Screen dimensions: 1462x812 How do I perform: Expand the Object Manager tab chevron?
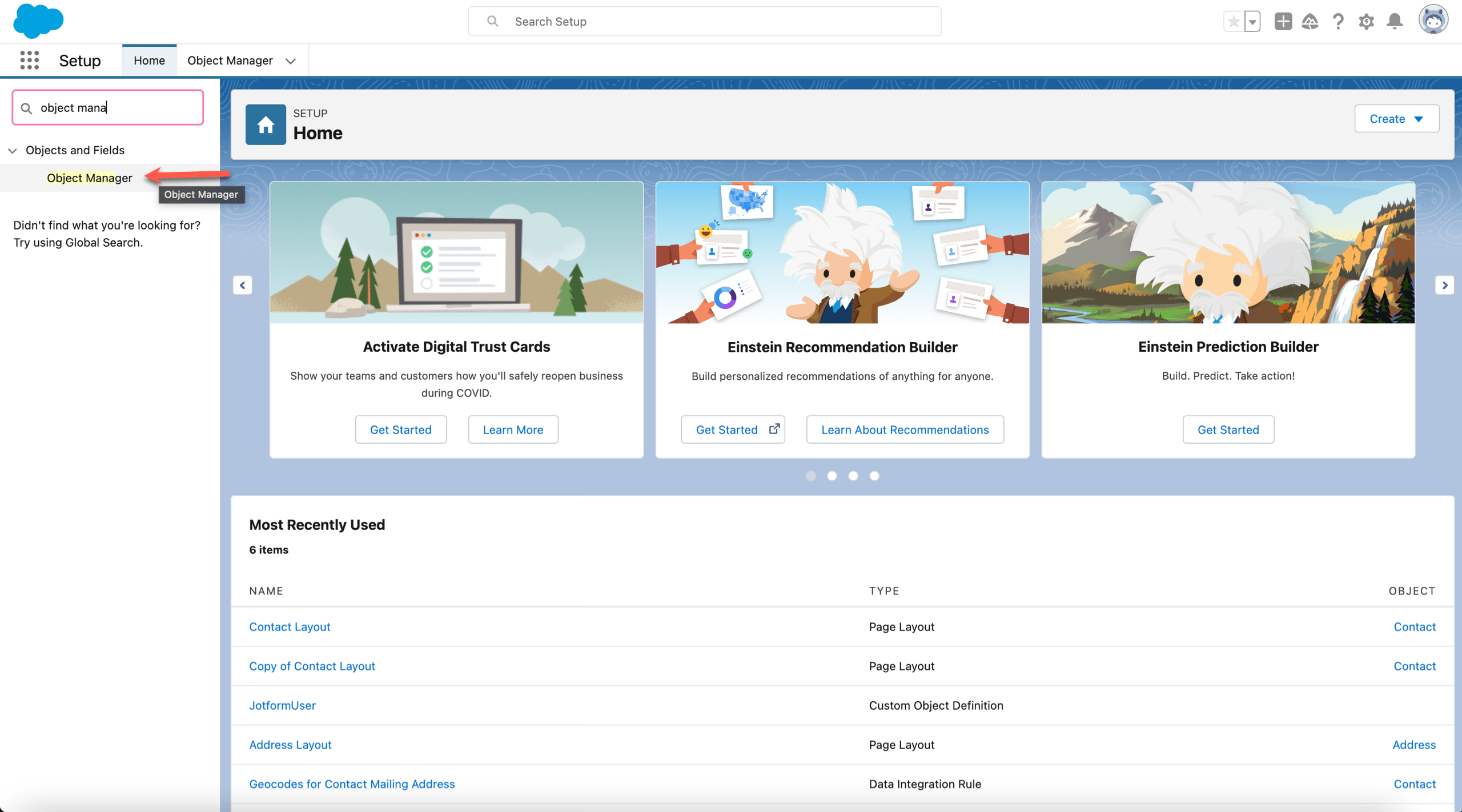point(291,61)
